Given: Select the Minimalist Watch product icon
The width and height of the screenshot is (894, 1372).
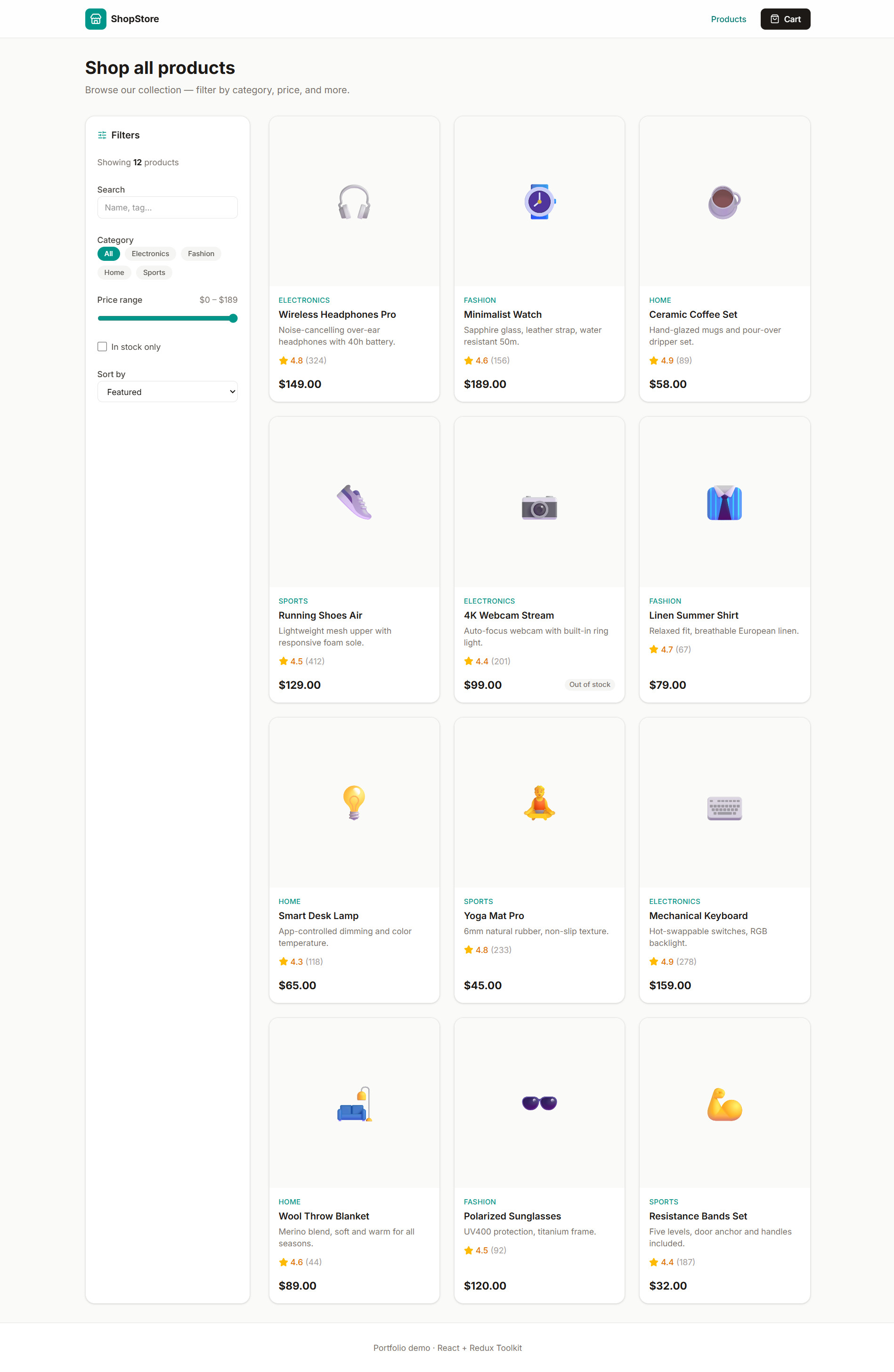Looking at the screenshot, I should point(539,202).
